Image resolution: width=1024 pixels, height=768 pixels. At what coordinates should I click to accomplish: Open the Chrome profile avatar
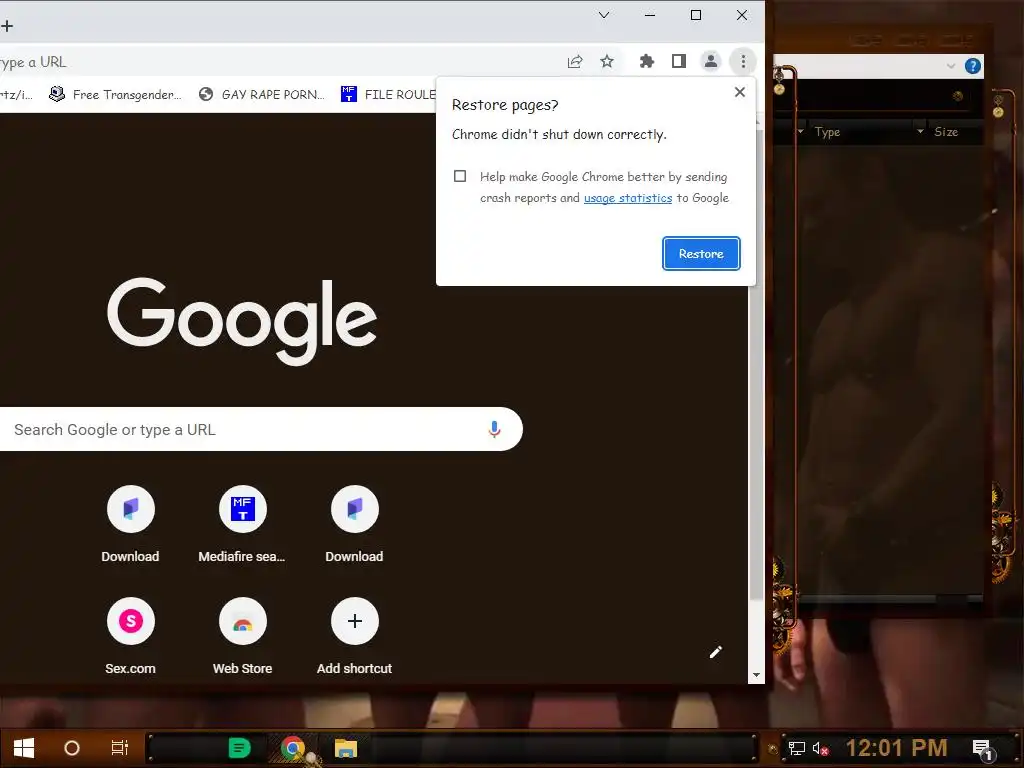click(x=711, y=61)
